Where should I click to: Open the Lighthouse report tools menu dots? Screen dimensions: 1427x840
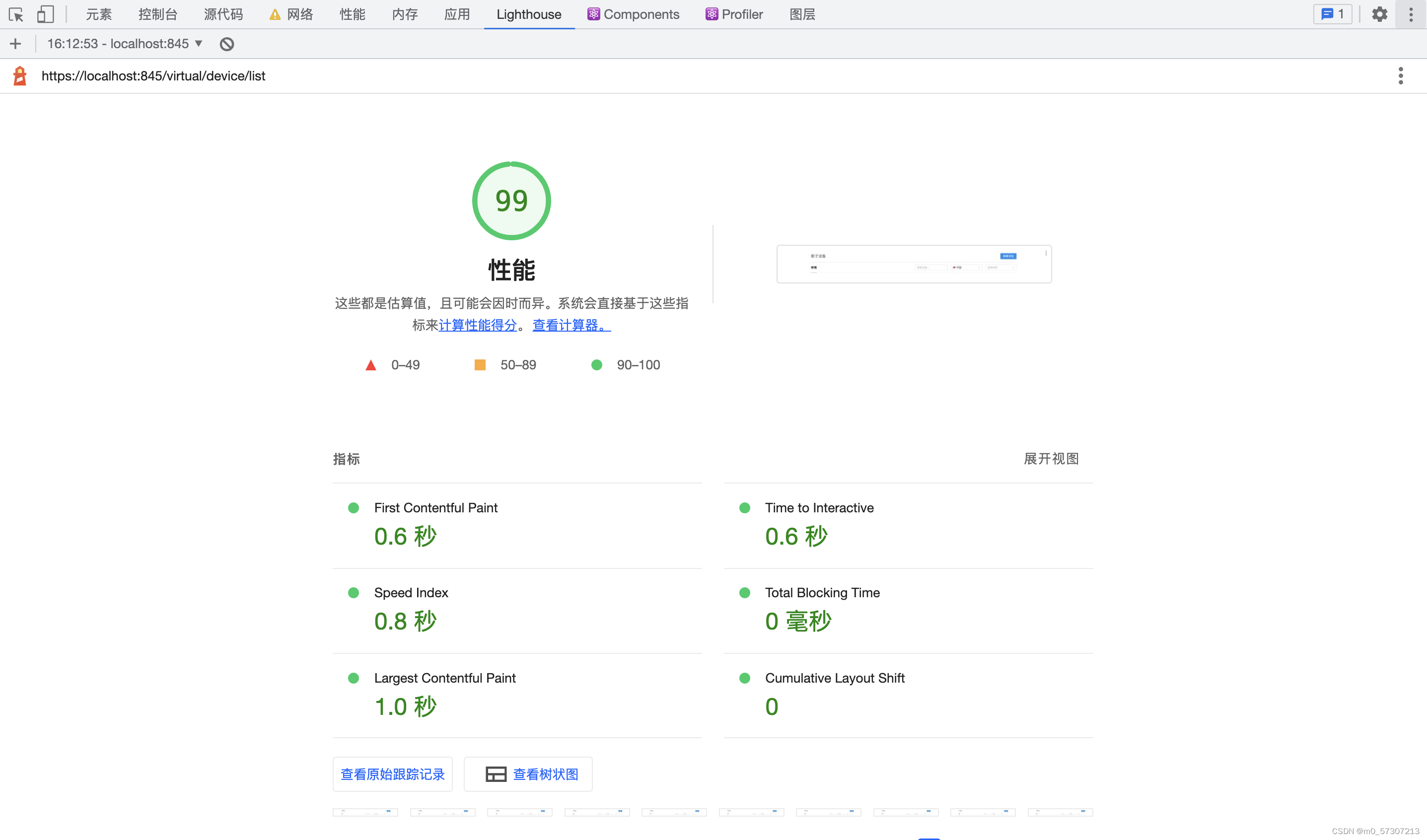(1400, 75)
